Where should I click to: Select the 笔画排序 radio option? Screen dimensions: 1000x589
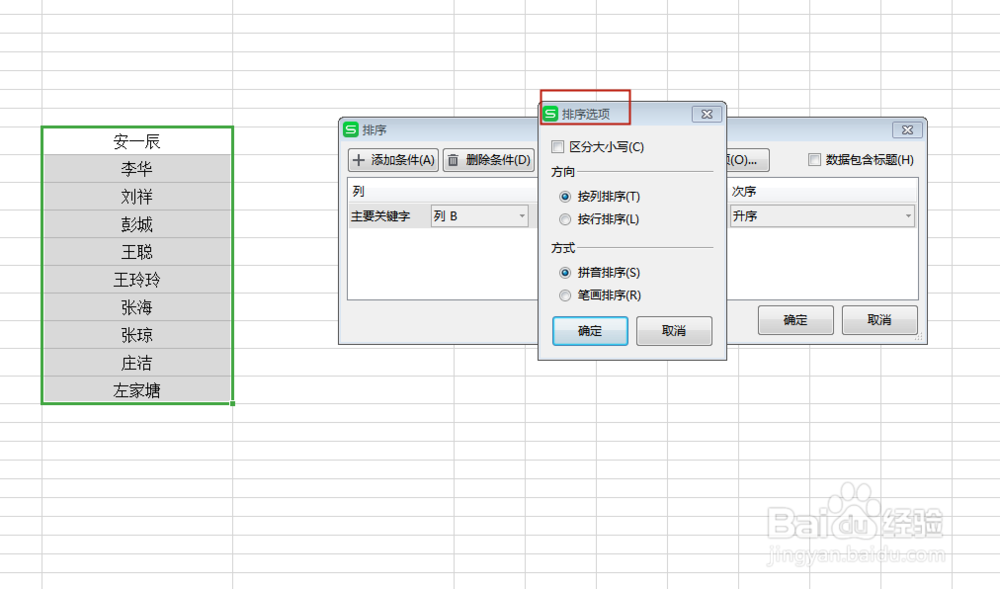(565, 295)
